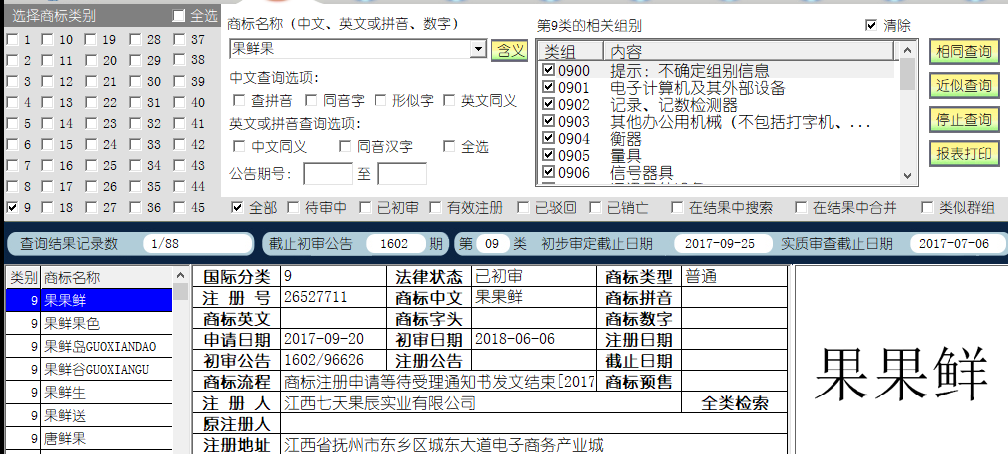
Task: Select result row 唐鲜果
Action: click(89, 439)
